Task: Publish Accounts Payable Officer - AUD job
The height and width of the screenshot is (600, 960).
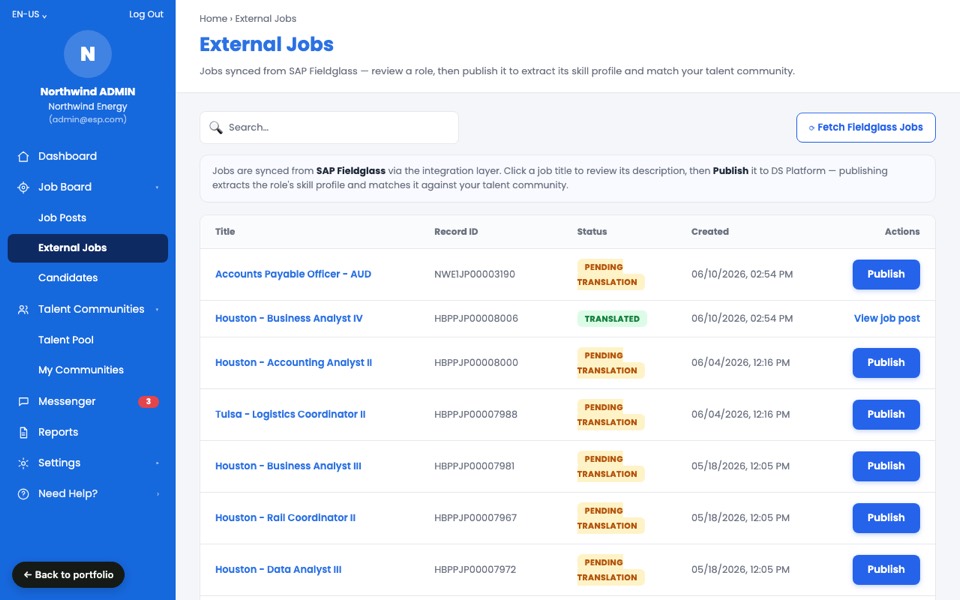Action: point(886,274)
